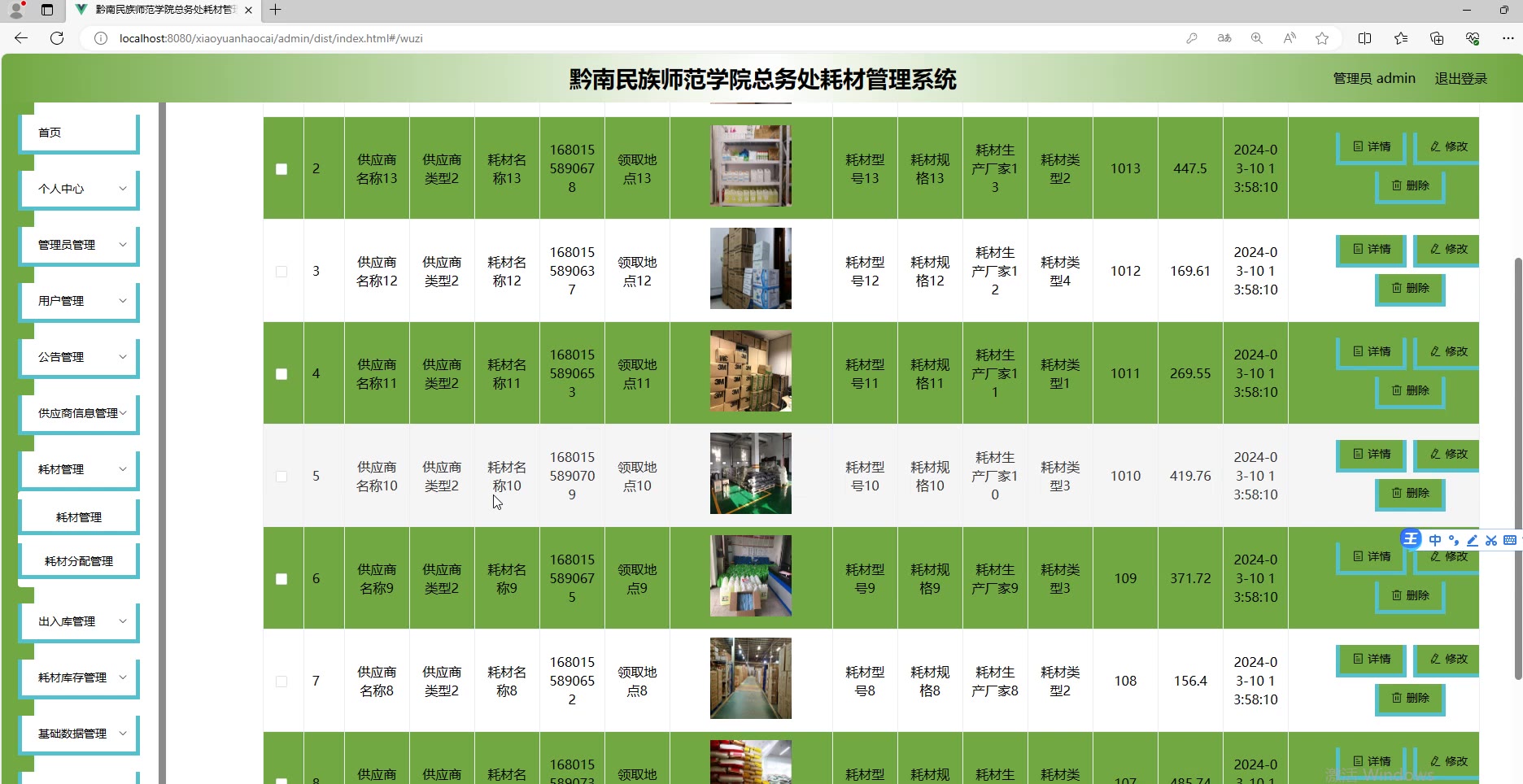
Task: Switch input method 中 language icon
Action: (1435, 540)
